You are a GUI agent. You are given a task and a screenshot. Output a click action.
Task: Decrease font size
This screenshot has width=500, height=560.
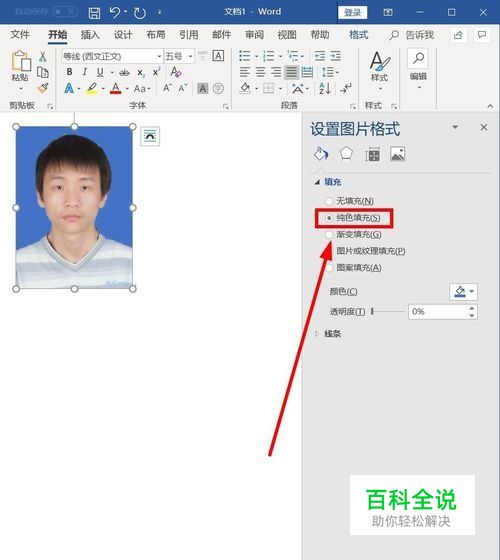[x=182, y=88]
